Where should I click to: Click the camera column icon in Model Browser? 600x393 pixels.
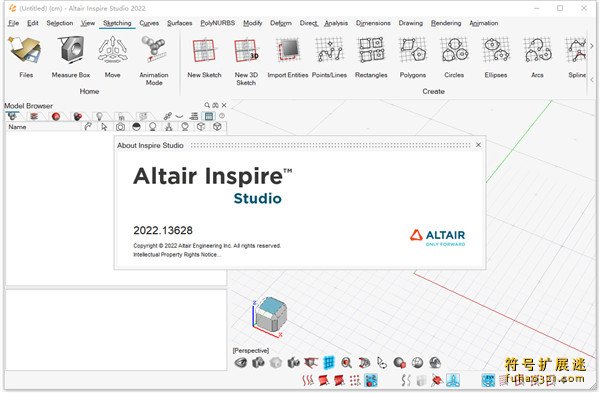[120, 127]
